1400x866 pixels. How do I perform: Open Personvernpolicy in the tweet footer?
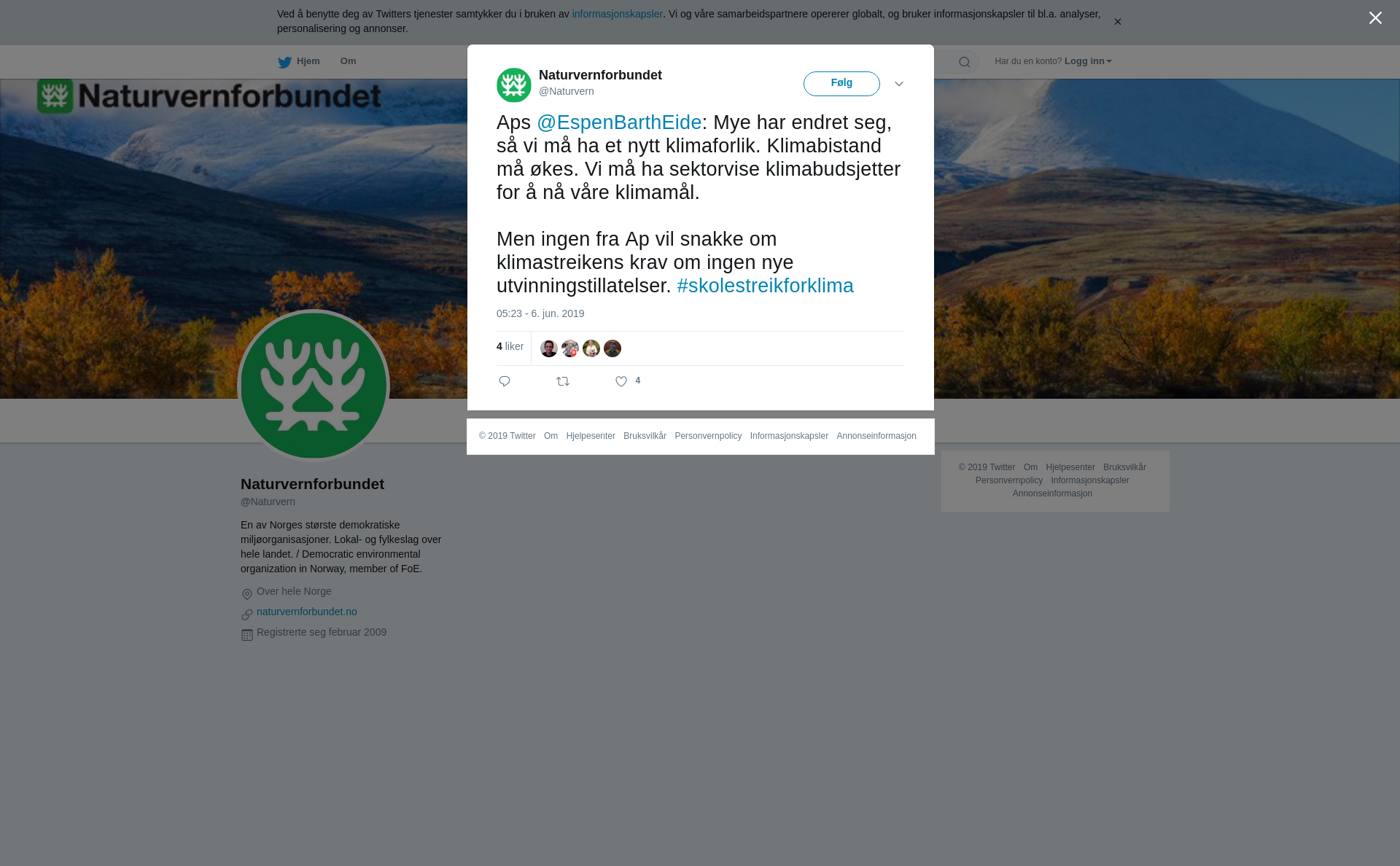pos(708,436)
